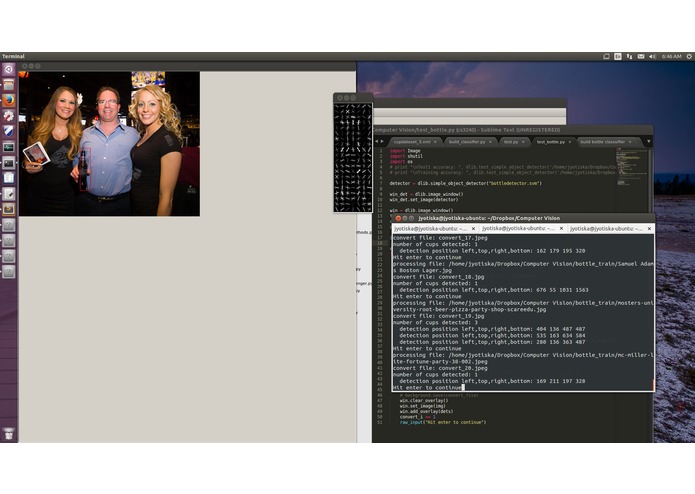The height and width of the screenshot is (494, 695).
Task: Click the 'convert file: convert_19.jpg' terminal line
Action: click(438, 316)
